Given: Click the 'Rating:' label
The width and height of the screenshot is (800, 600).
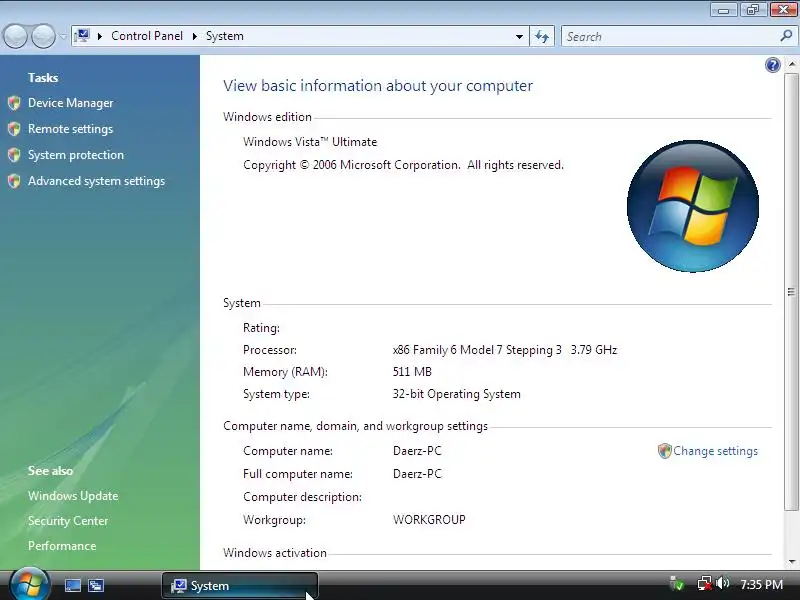Looking at the screenshot, I should coord(261,328).
